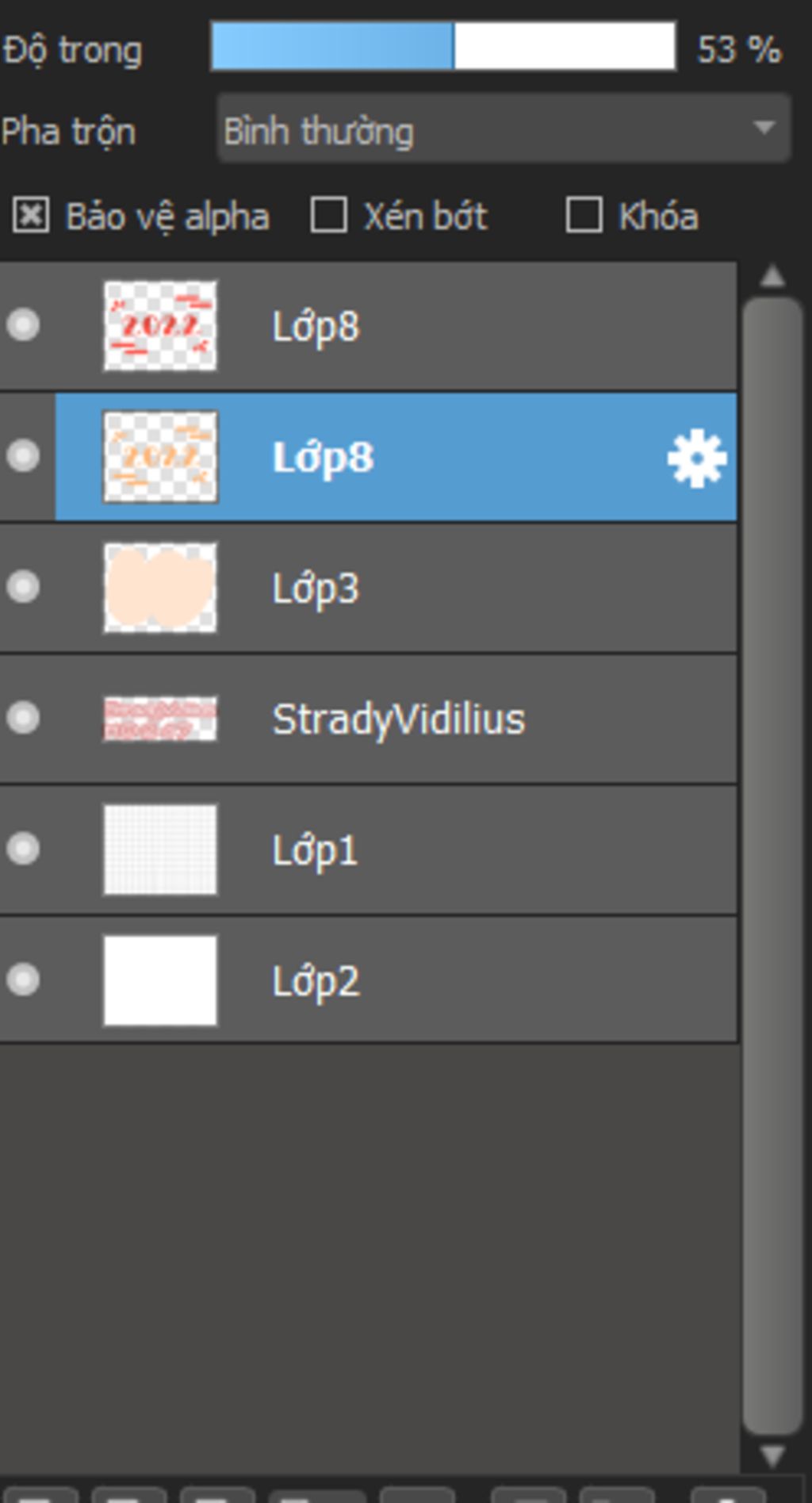Hide the Lớp1 layer
Screen dimensions: 812x1503
click(x=23, y=848)
